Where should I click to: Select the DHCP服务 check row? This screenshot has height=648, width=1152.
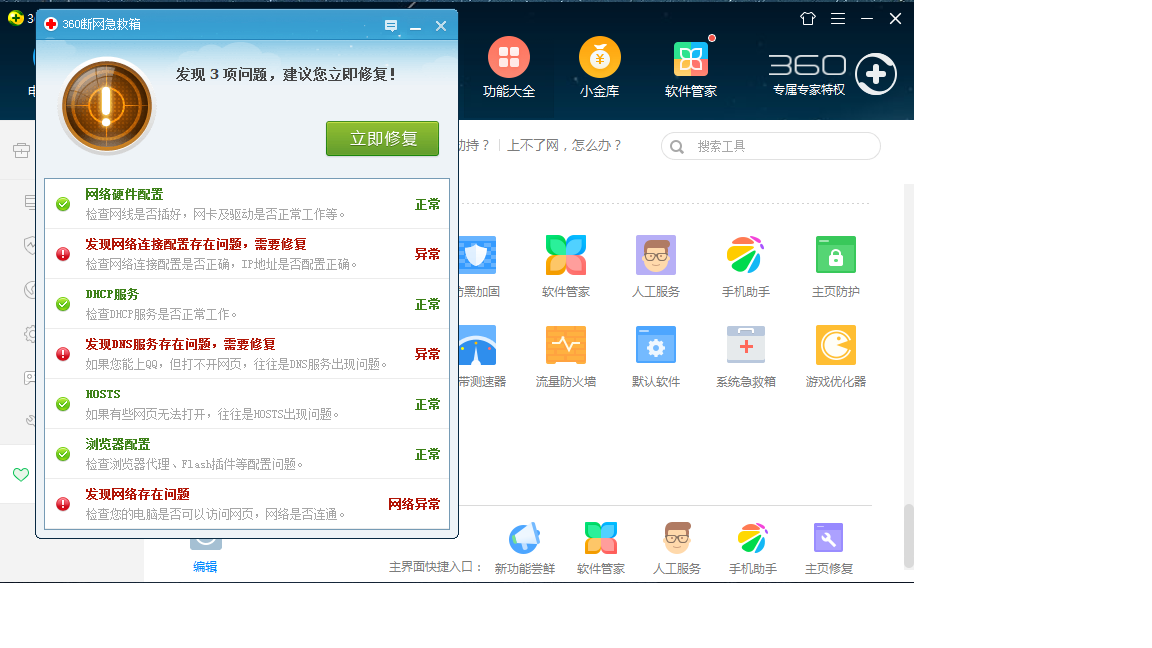tap(247, 303)
